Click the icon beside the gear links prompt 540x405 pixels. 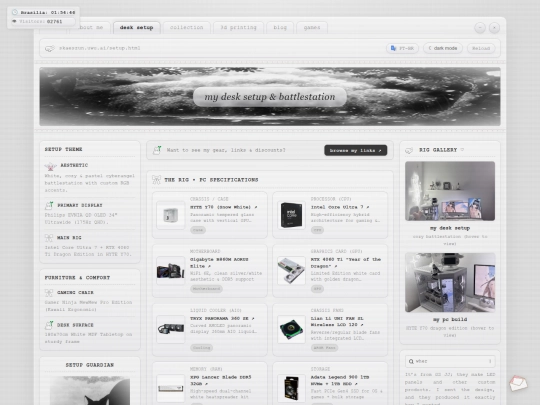click(157, 150)
